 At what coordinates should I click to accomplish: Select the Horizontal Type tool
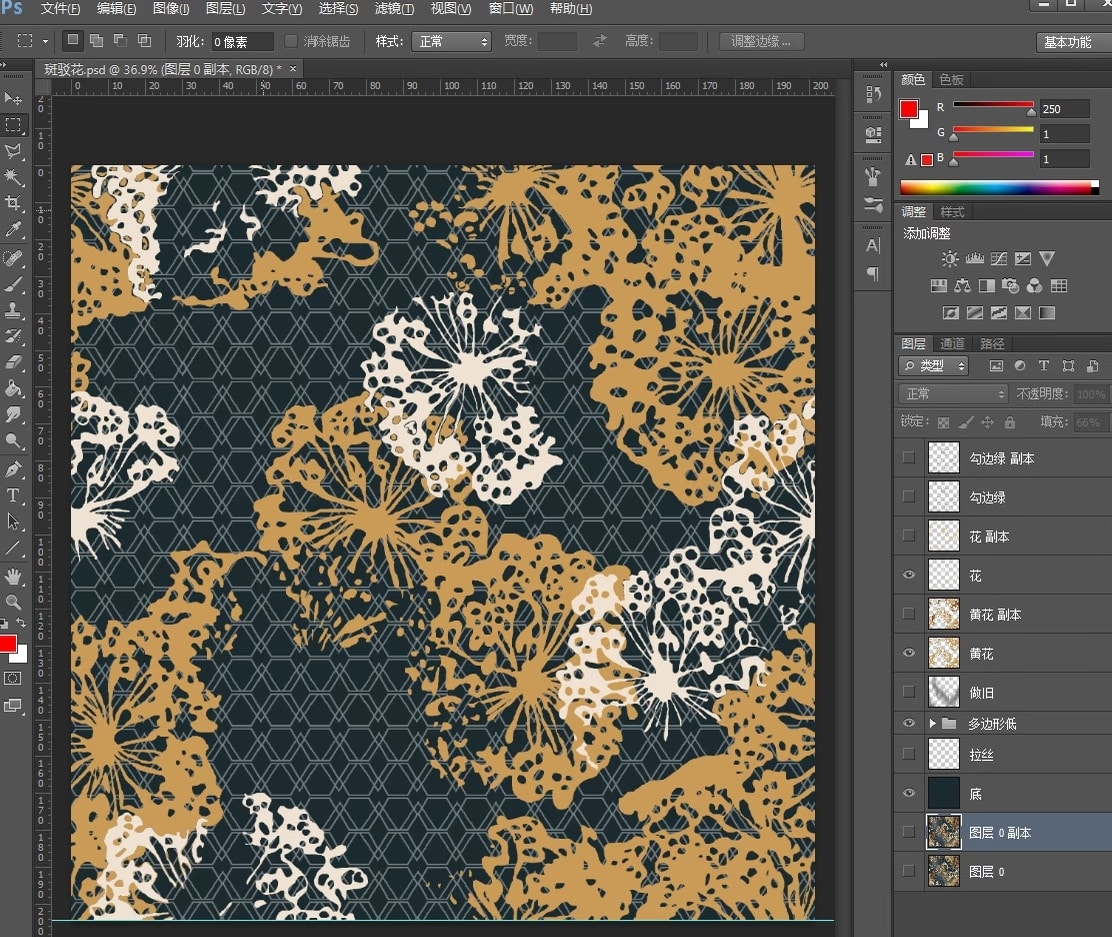tap(13, 495)
